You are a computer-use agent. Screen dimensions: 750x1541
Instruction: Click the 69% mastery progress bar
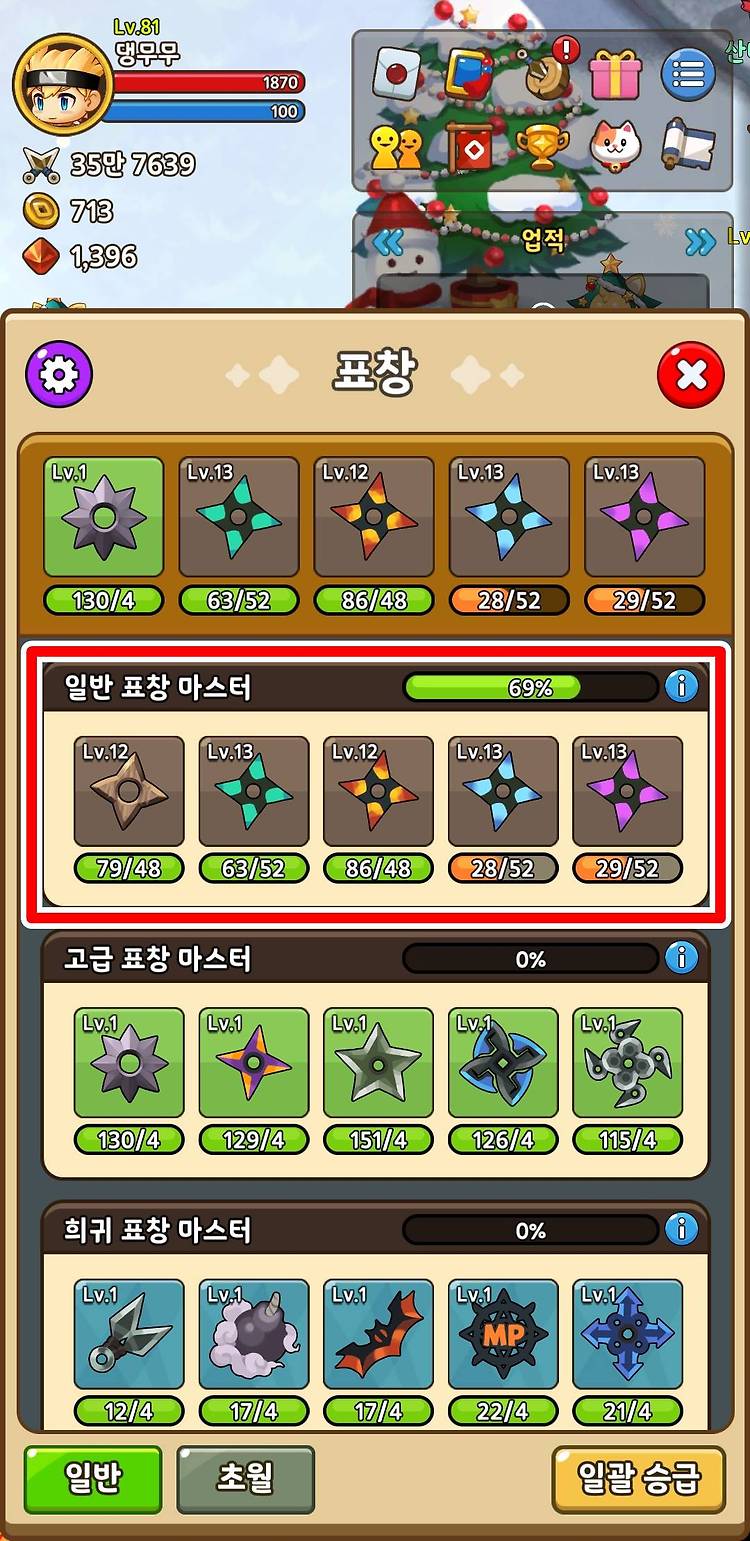pos(530,687)
